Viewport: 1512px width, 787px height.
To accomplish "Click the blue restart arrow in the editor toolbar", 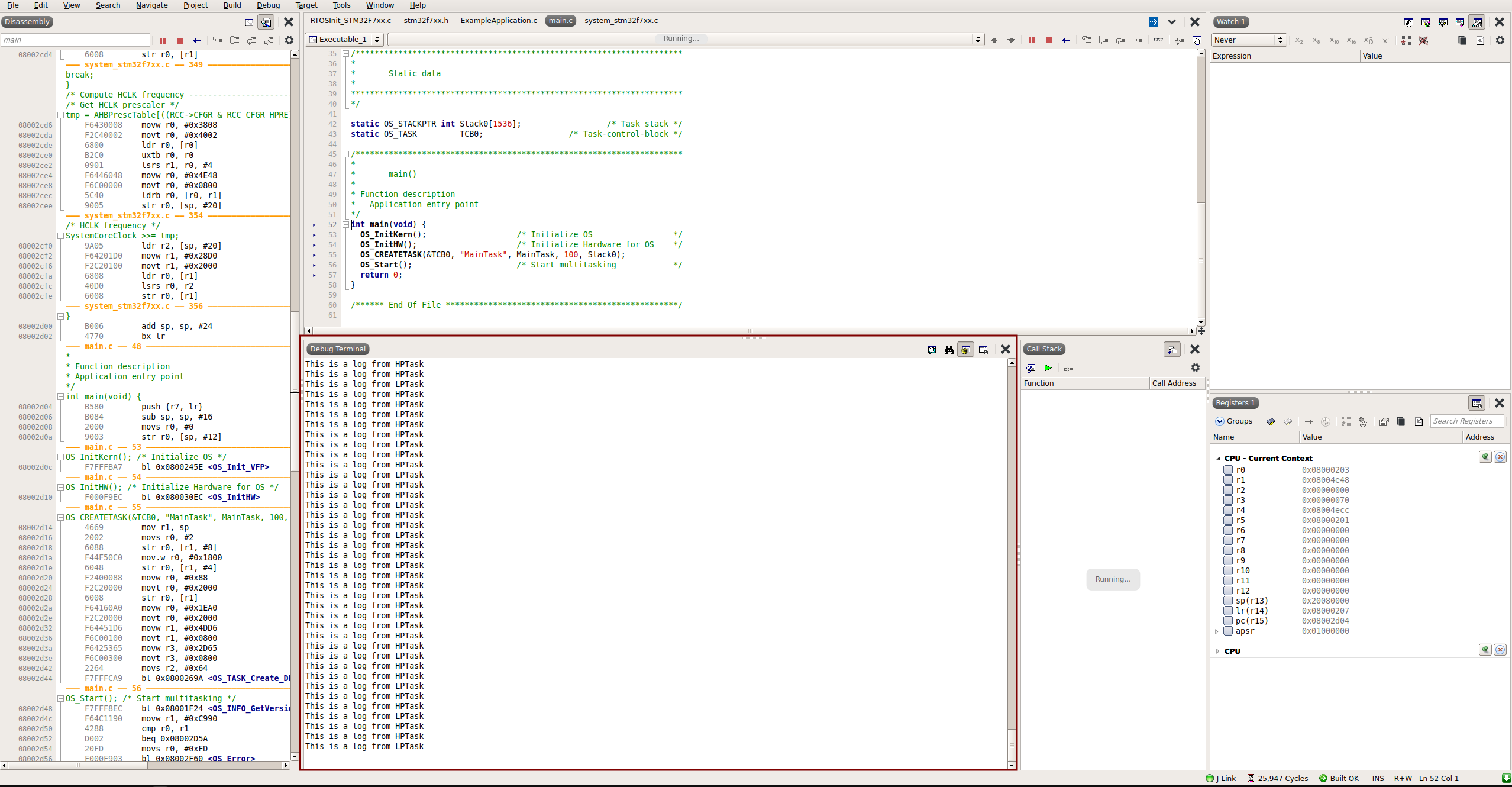I will tap(1065, 40).
